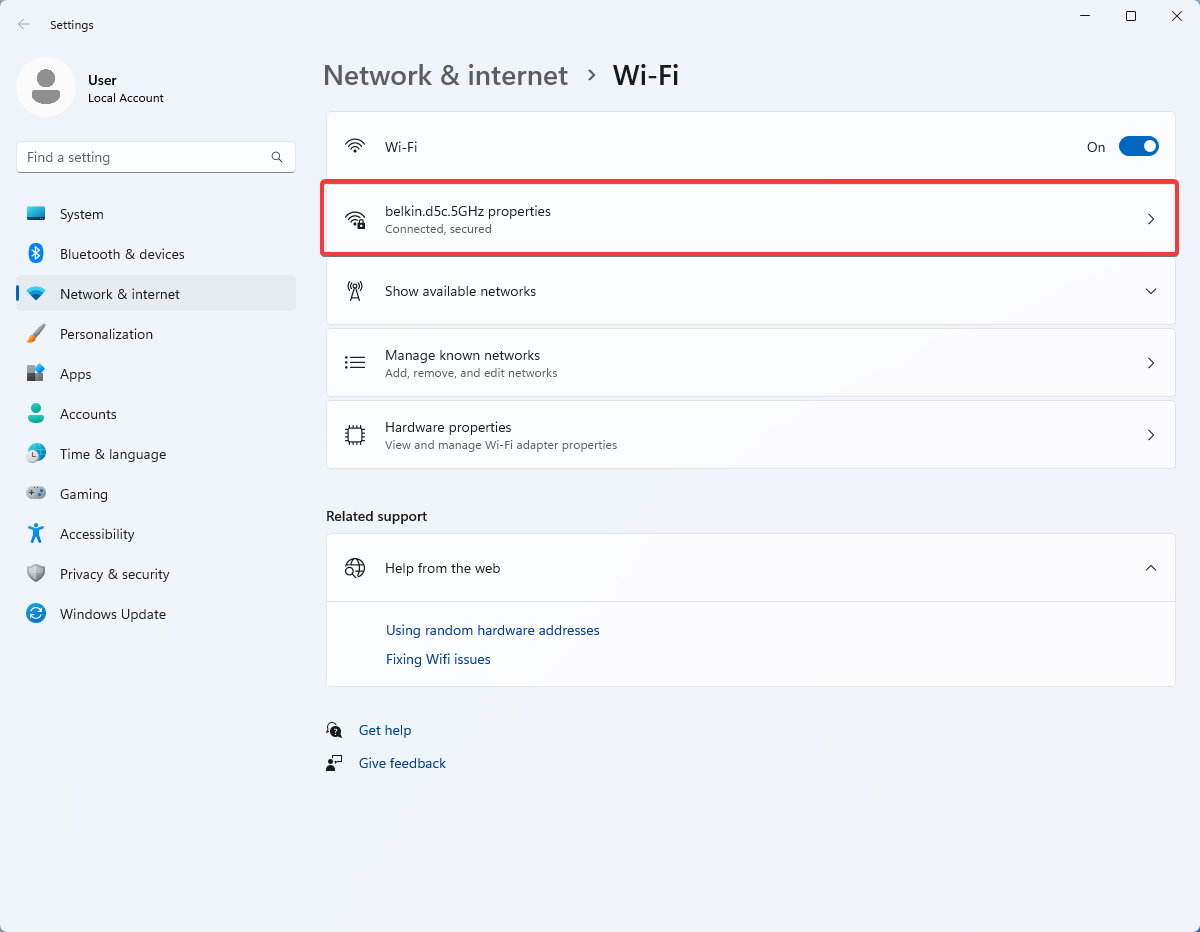The height and width of the screenshot is (932, 1200).
Task: Click Give feedback
Action: (401, 763)
